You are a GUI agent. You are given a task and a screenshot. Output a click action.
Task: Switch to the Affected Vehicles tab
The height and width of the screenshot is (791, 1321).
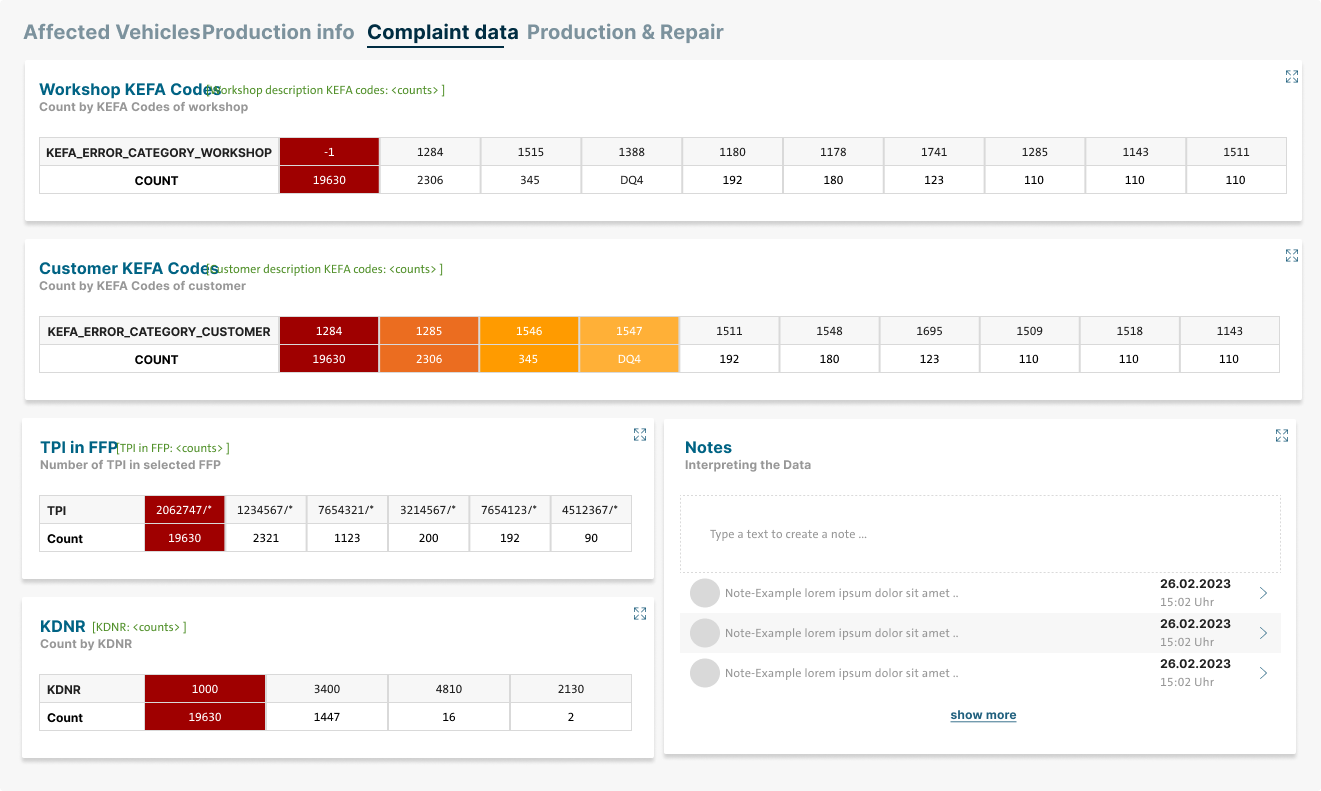tap(112, 32)
